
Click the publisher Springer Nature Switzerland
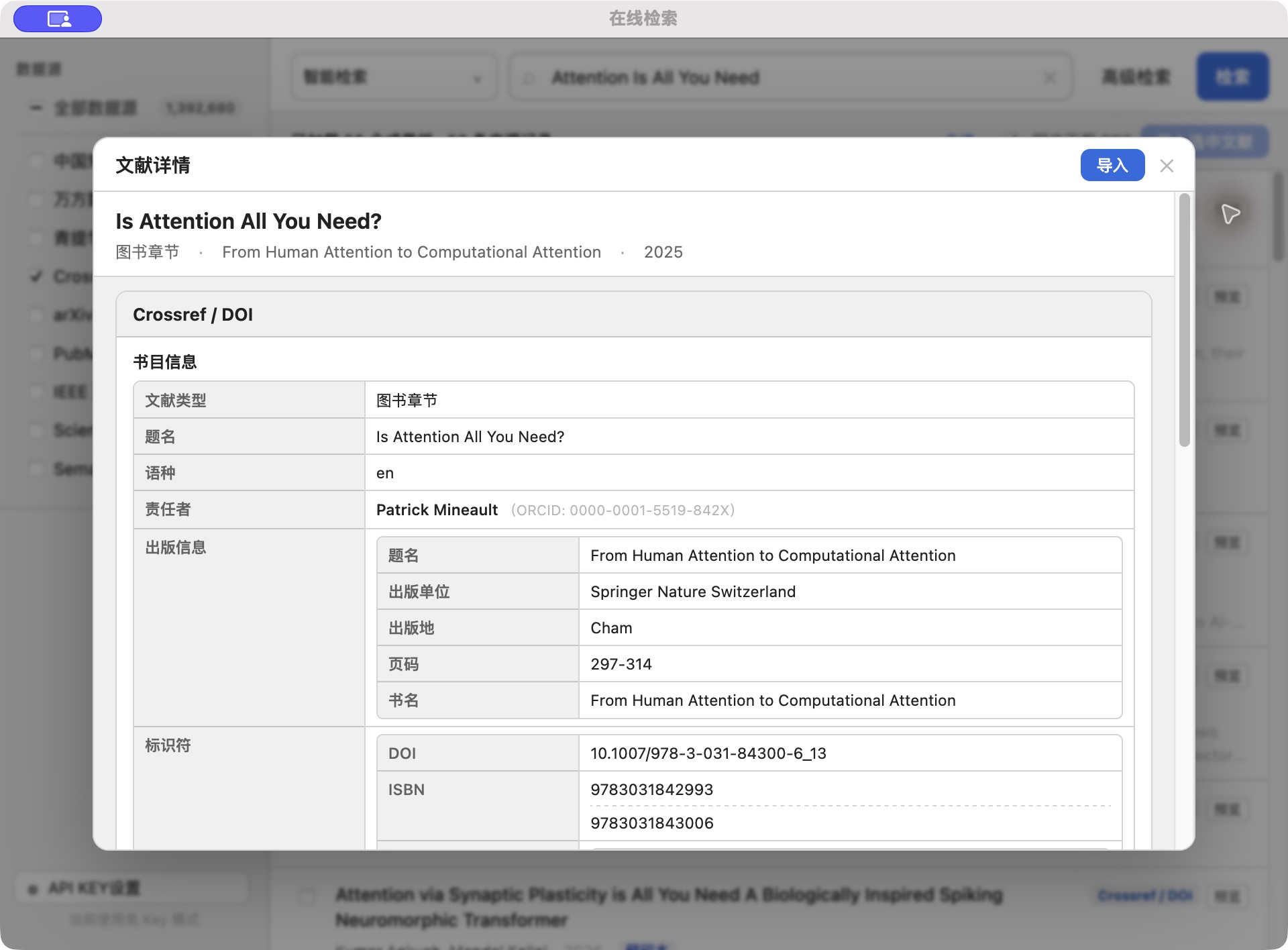point(693,592)
